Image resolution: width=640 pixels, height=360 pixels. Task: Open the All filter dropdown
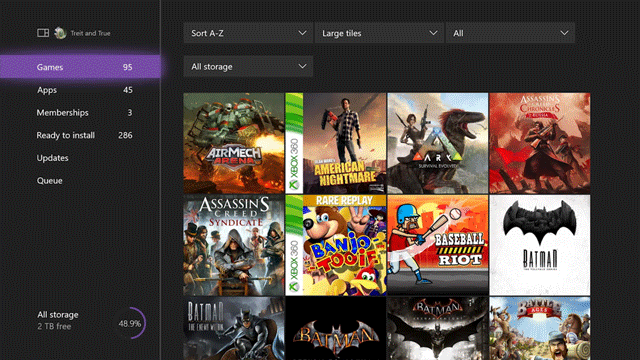point(510,33)
